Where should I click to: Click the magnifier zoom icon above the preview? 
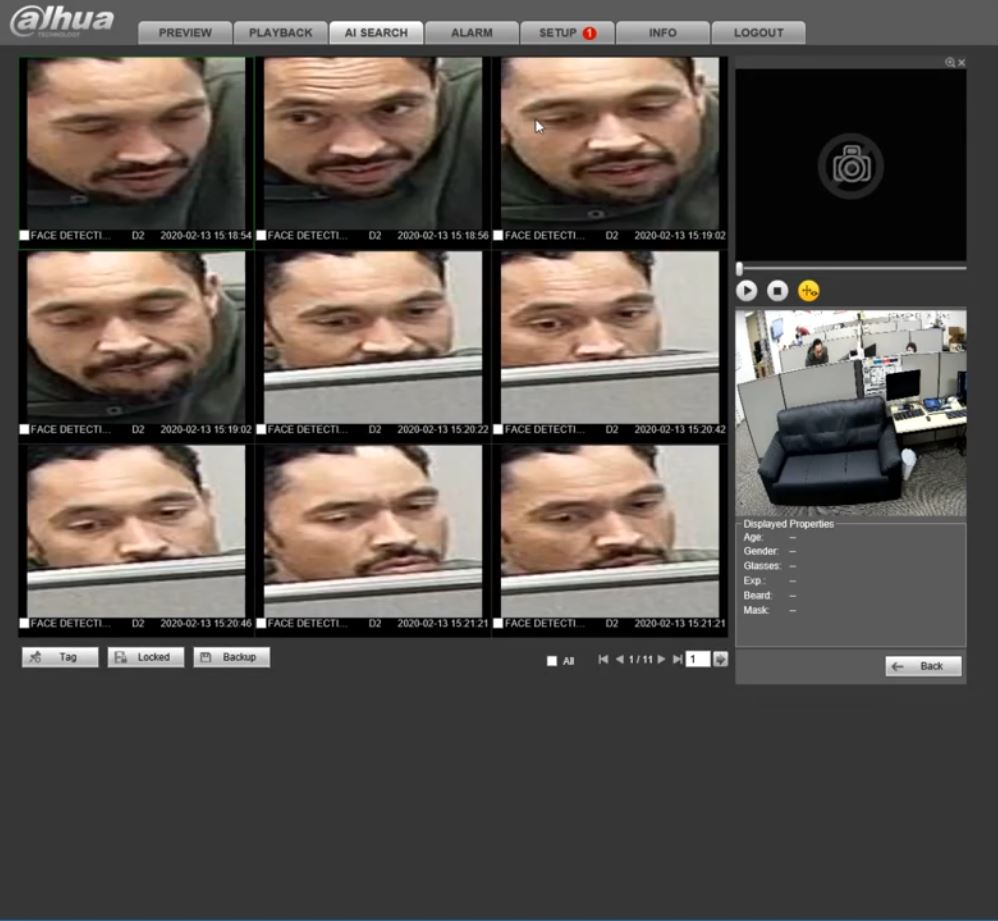click(x=950, y=63)
